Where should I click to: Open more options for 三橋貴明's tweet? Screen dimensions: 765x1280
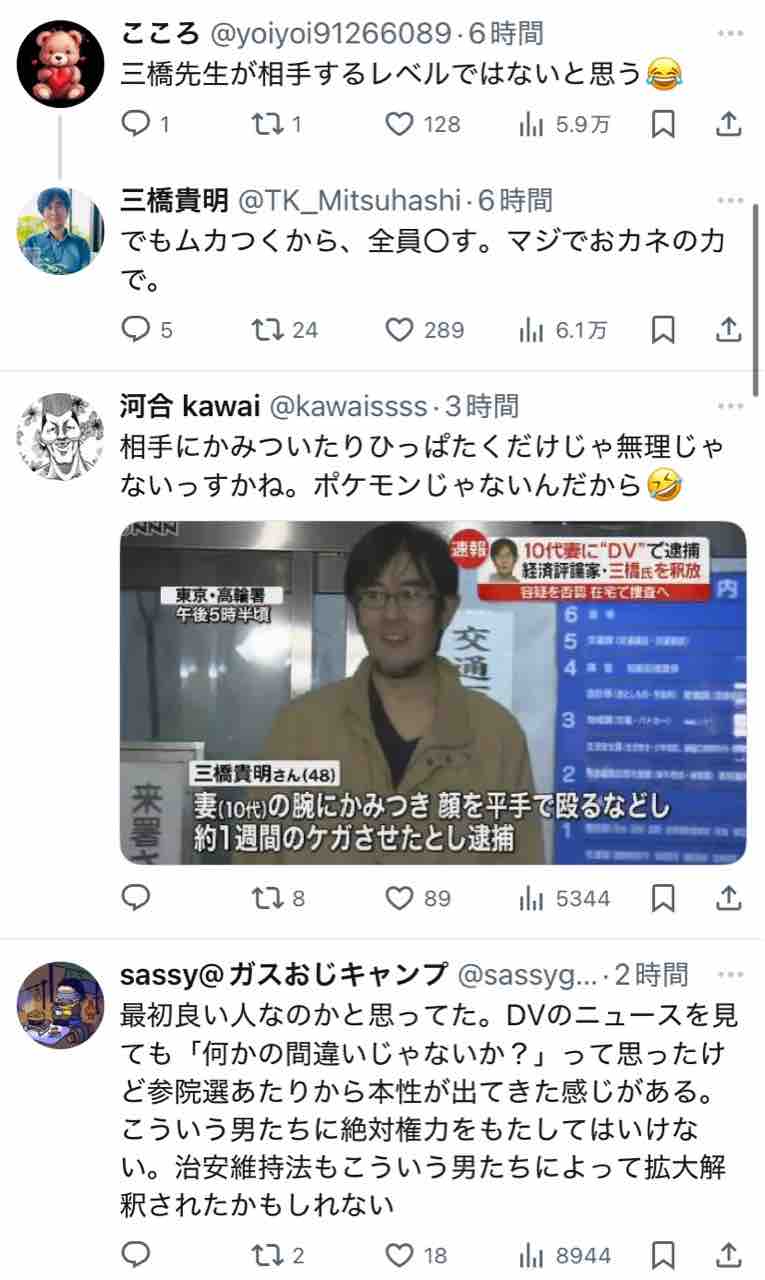pyautogui.click(x=730, y=201)
